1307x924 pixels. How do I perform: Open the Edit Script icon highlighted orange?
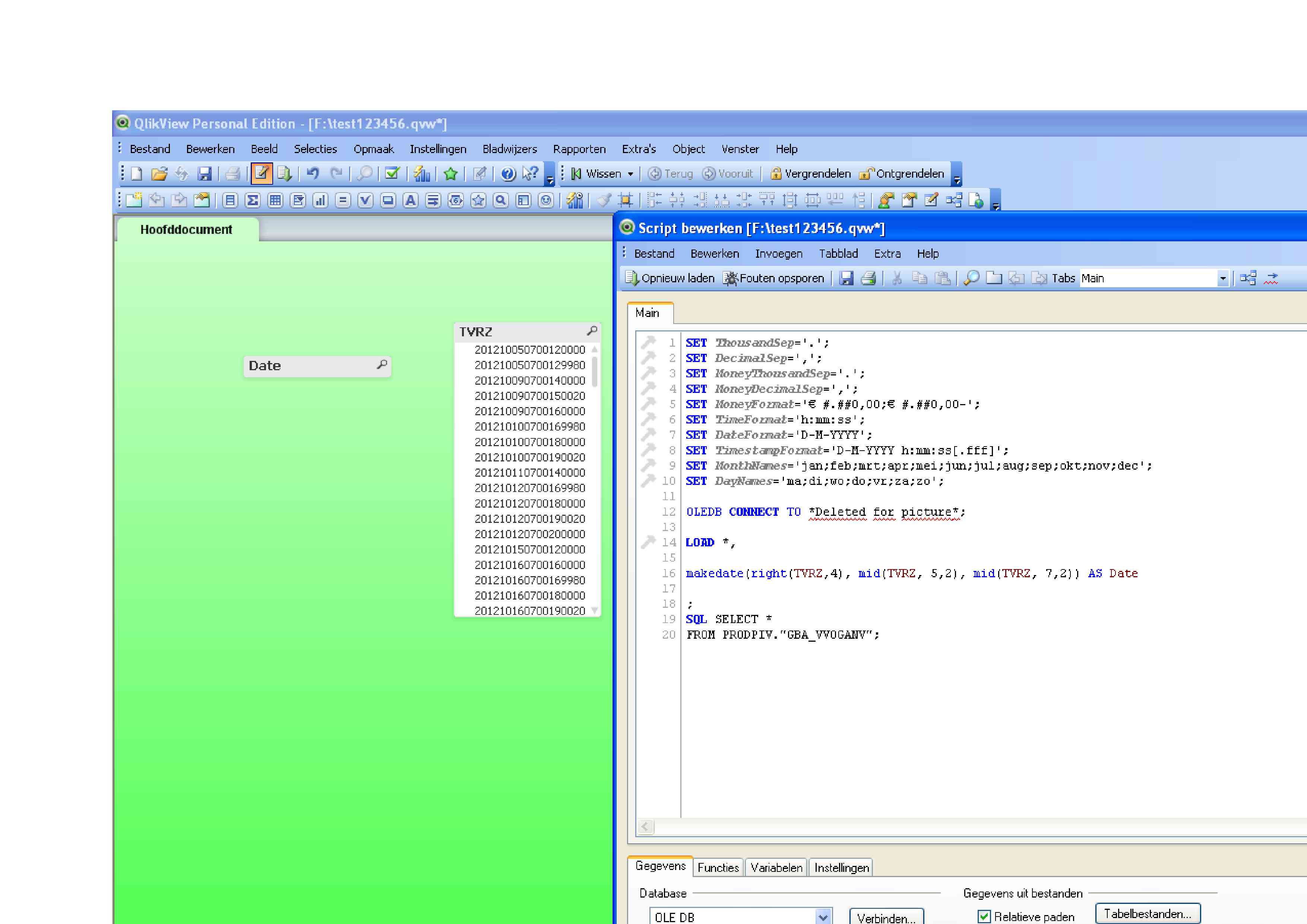261,173
